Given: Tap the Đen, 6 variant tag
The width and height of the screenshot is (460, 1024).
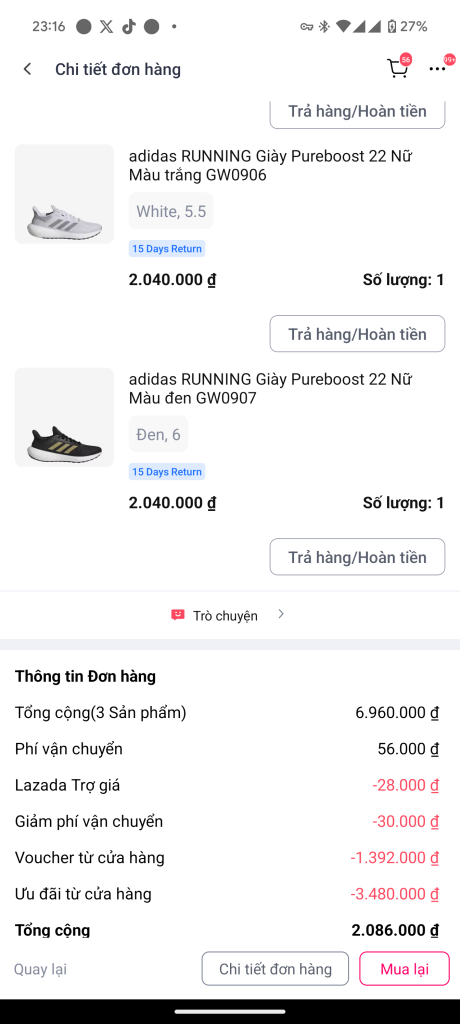Looking at the screenshot, I should coord(158,434).
